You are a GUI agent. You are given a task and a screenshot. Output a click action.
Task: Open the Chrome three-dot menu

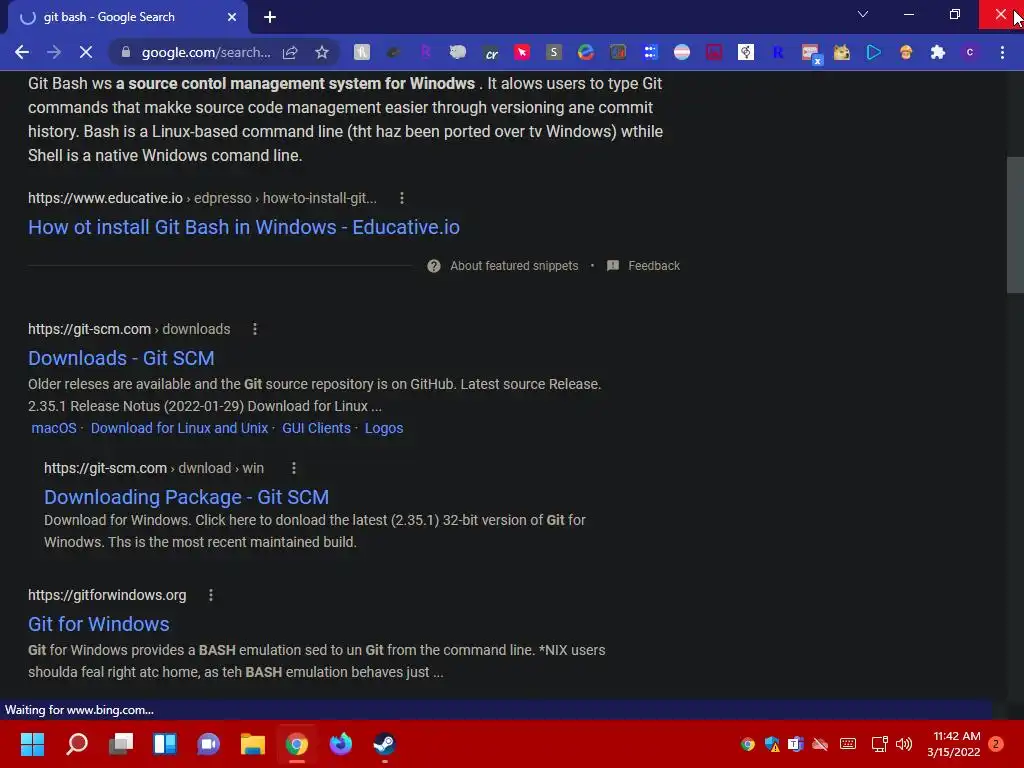click(1002, 52)
